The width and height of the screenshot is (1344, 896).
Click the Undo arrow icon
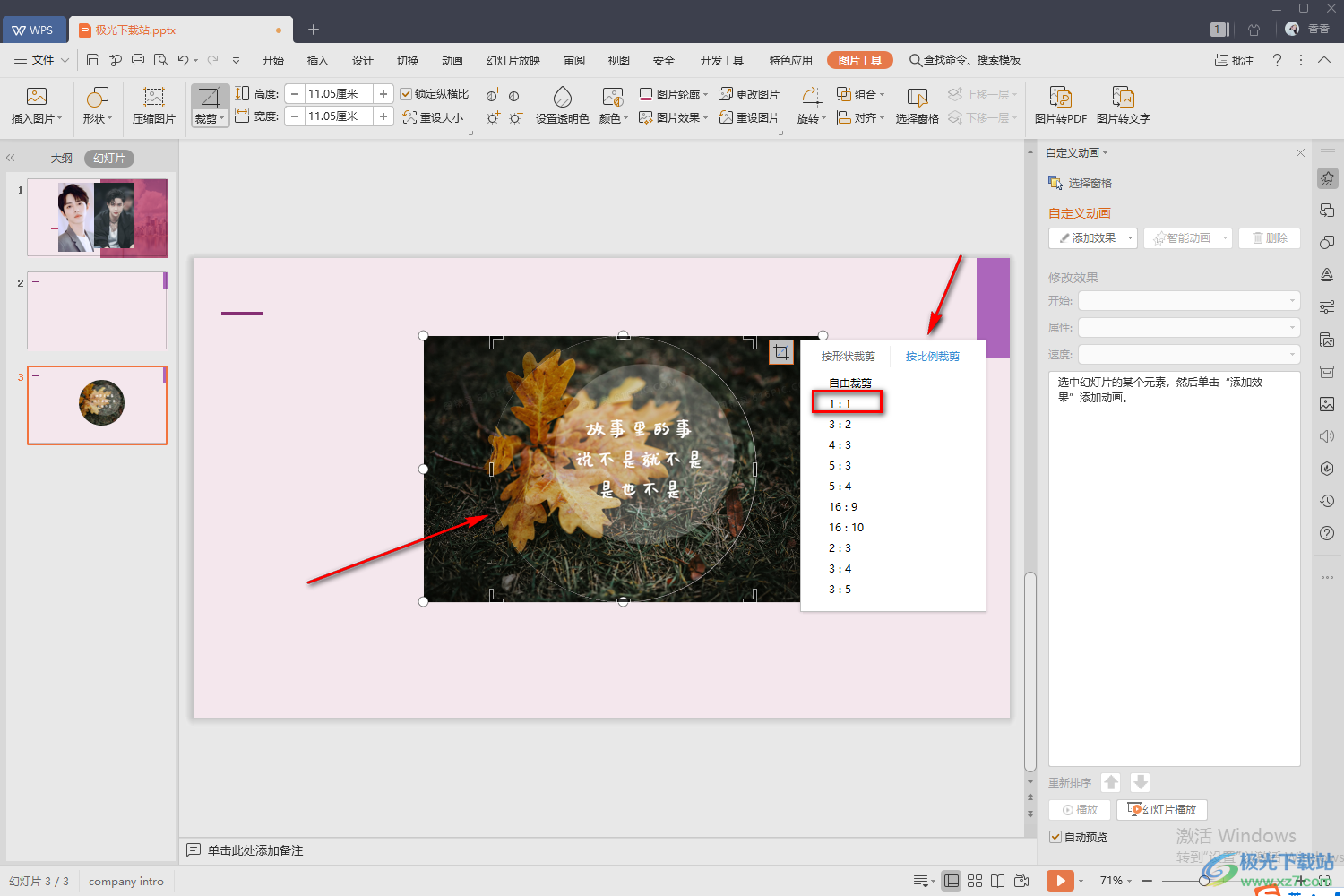183,60
